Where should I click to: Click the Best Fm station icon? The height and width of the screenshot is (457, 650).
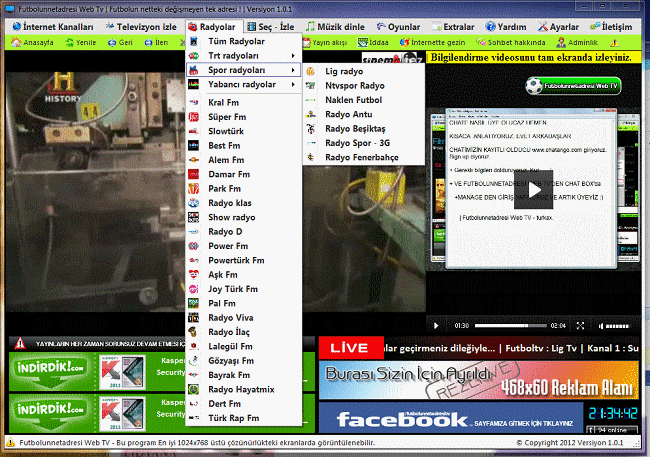[x=194, y=146]
